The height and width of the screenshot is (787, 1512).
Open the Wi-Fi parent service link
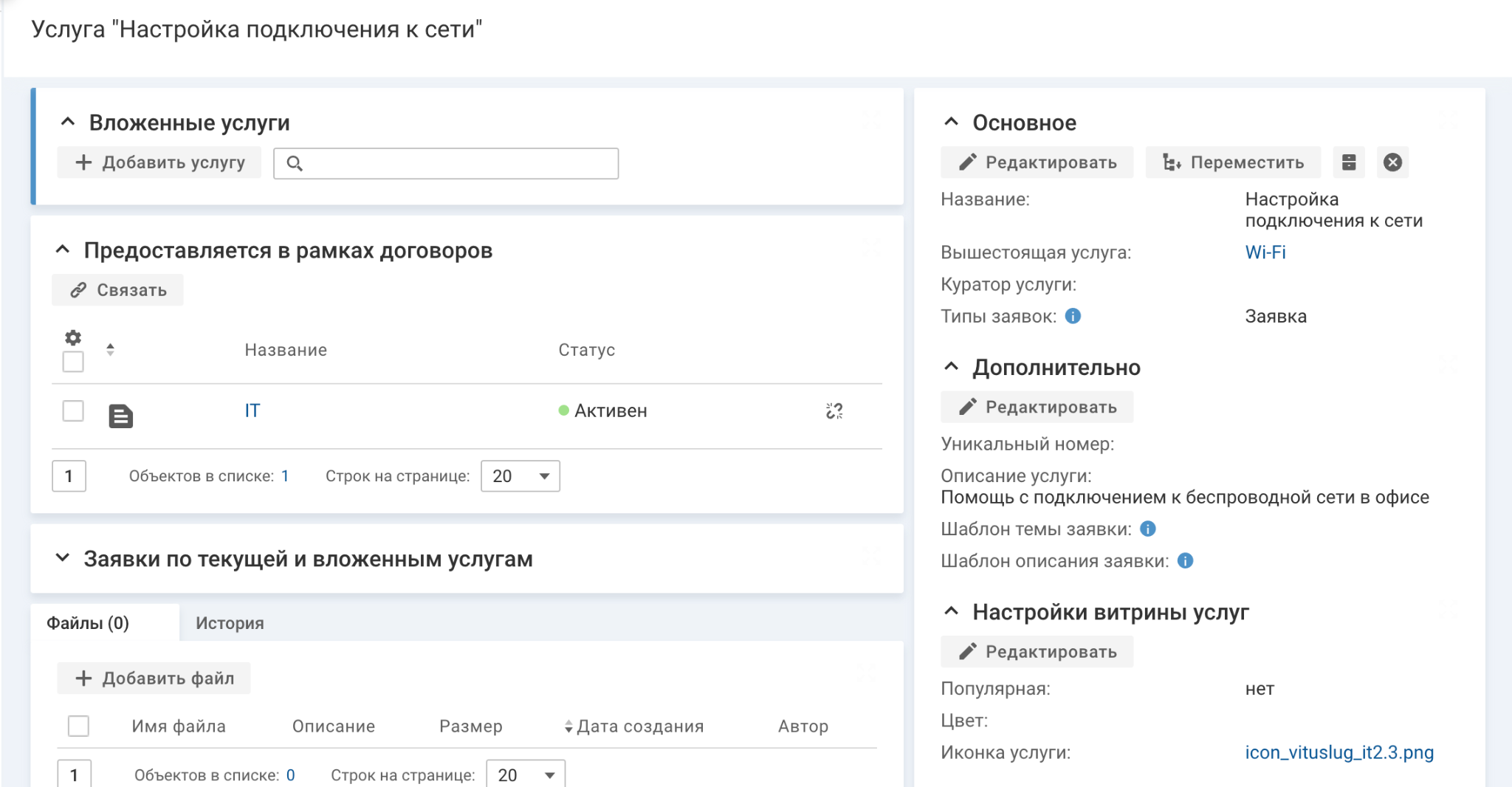[x=1265, y=252]
